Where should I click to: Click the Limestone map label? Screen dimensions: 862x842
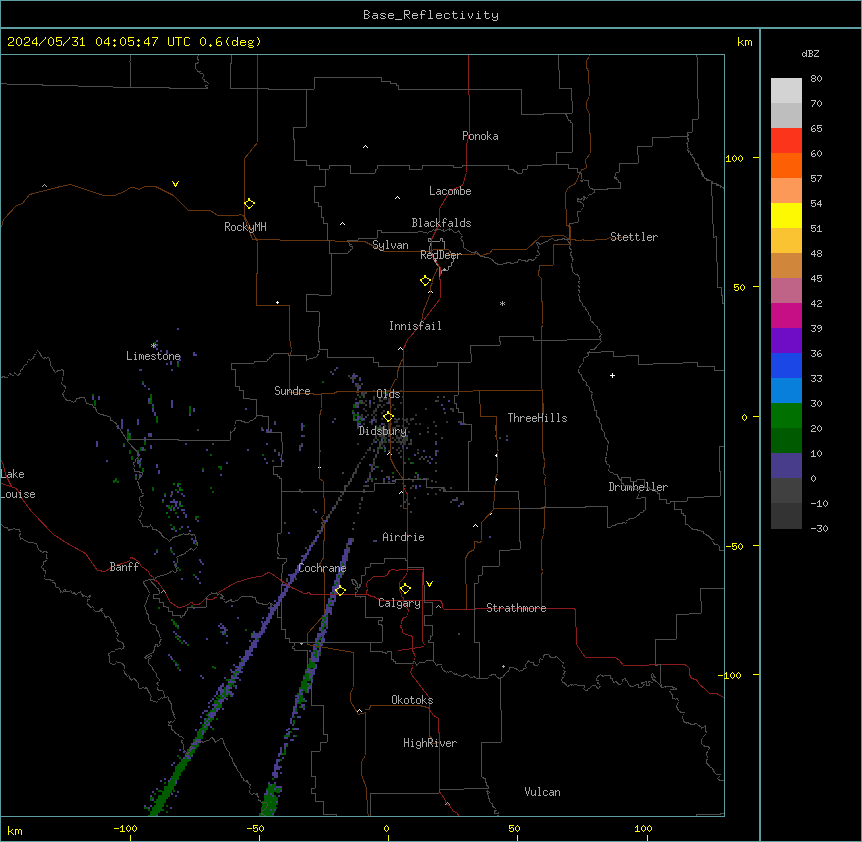[x=153, y=356]
